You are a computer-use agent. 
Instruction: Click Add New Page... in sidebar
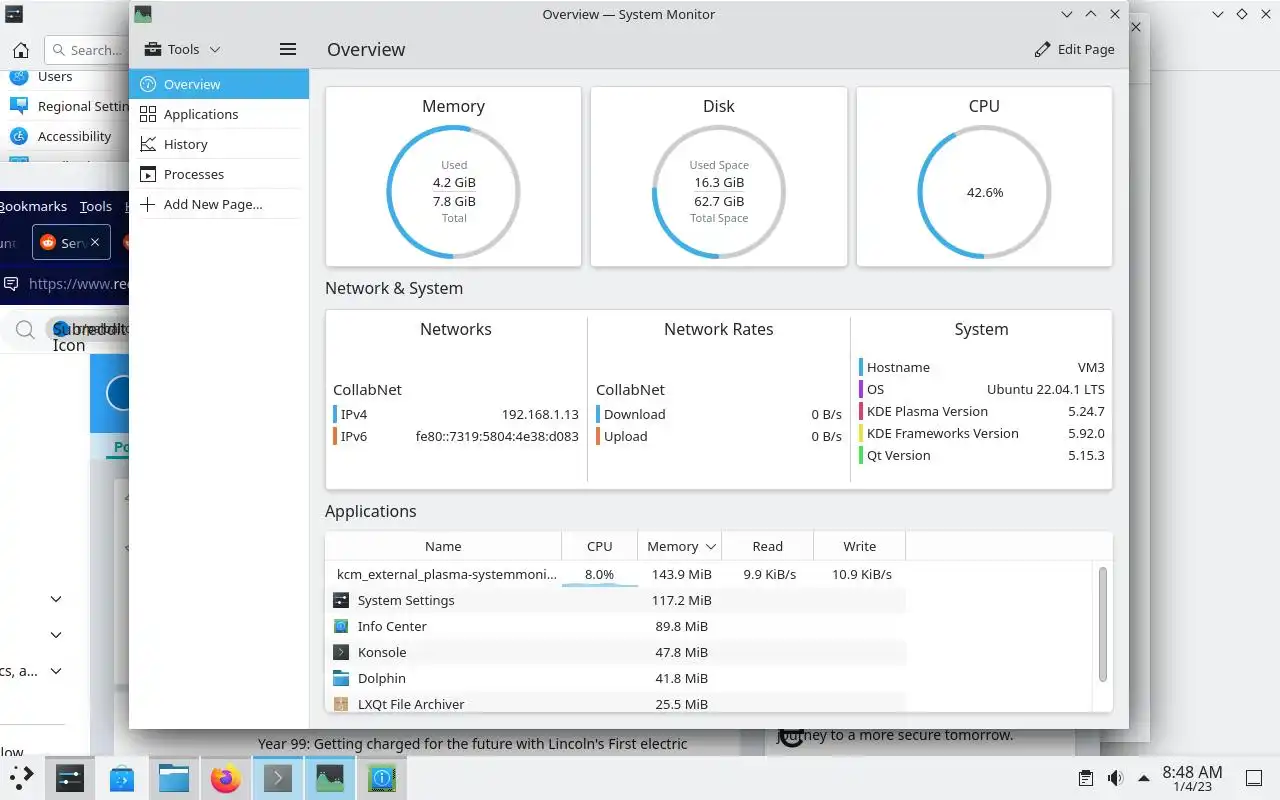pos(219,204)
